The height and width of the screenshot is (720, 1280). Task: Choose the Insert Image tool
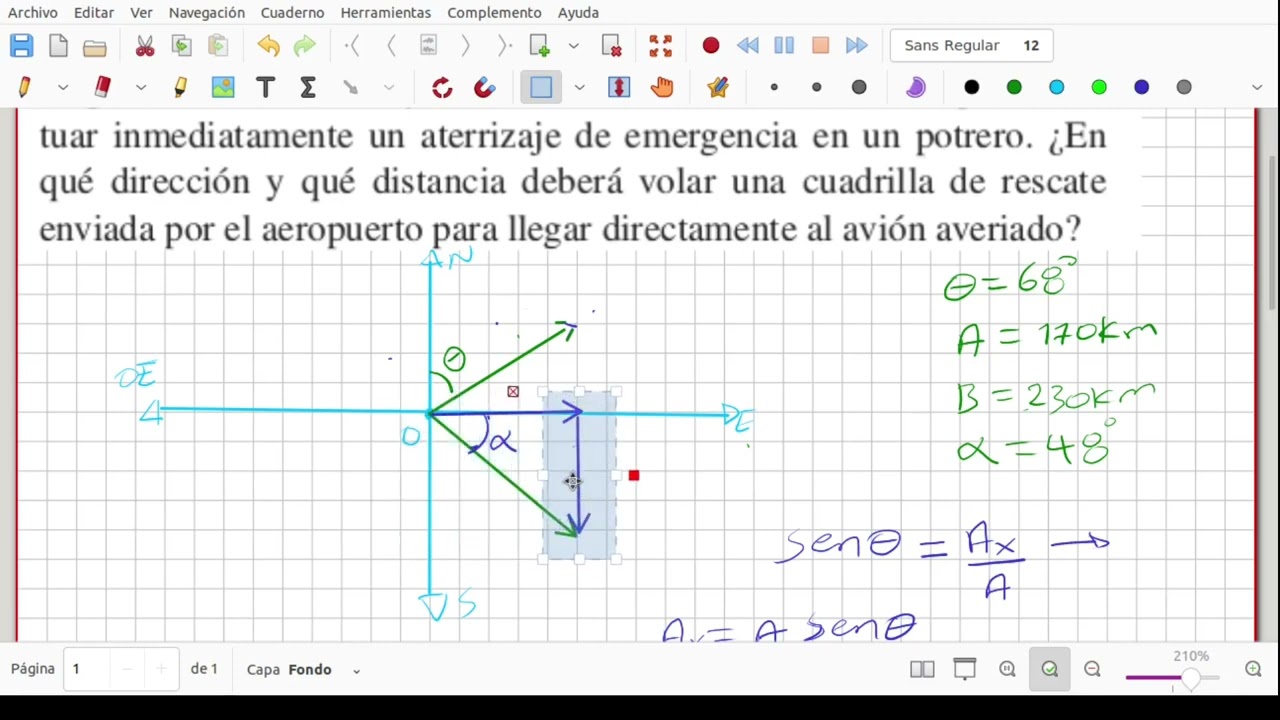tap(223, 87)
